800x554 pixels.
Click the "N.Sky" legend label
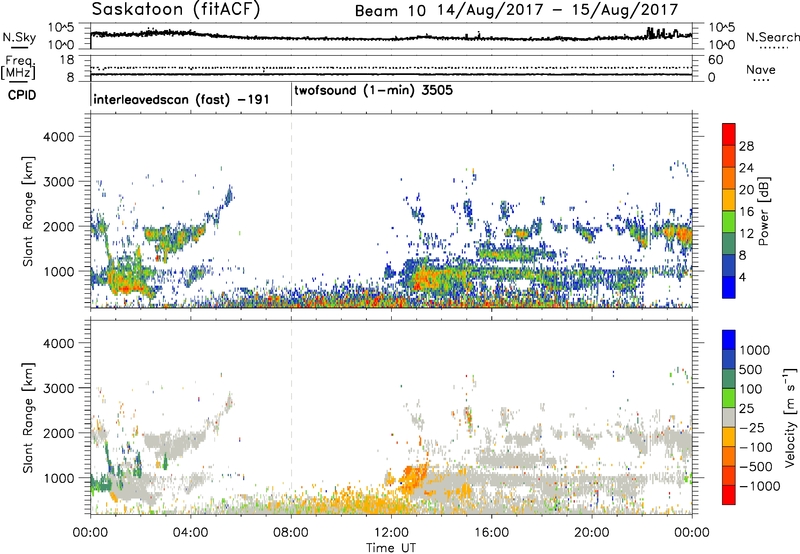(19, 37)
